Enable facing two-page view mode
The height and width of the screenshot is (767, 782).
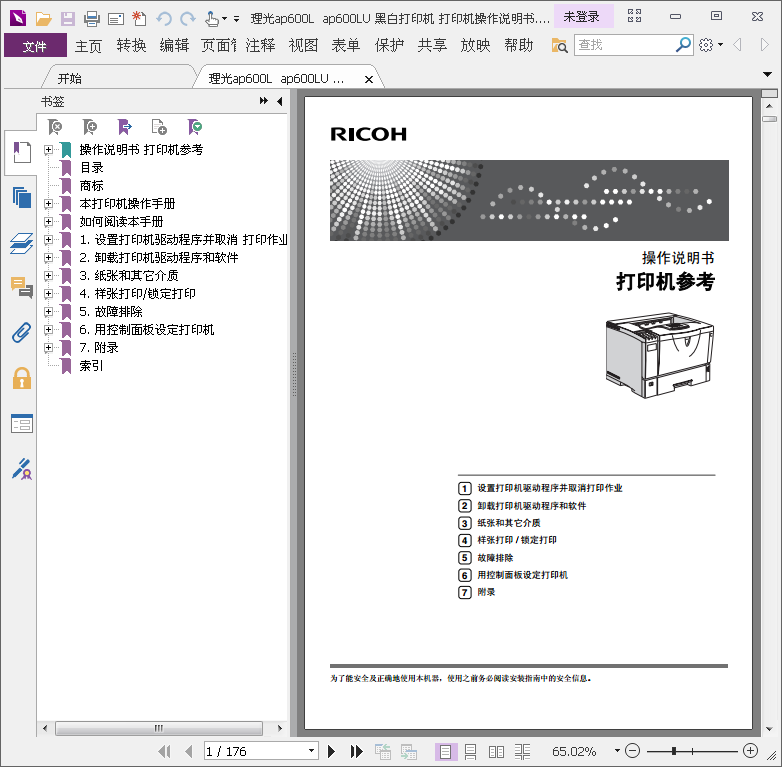[496, 751]
